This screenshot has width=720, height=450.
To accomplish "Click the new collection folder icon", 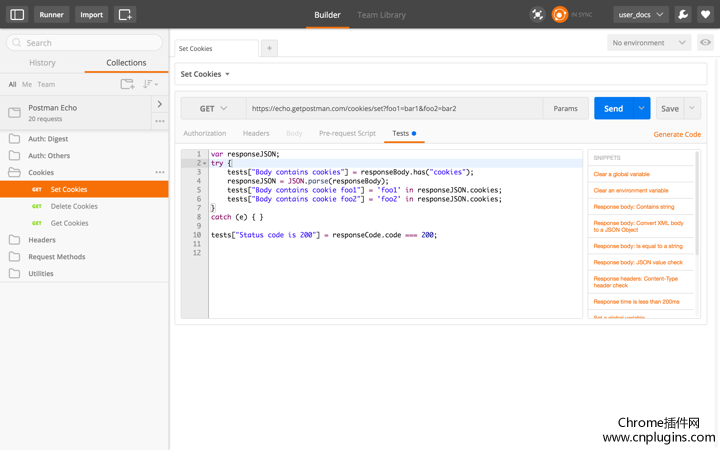I will tap(127, 84).
